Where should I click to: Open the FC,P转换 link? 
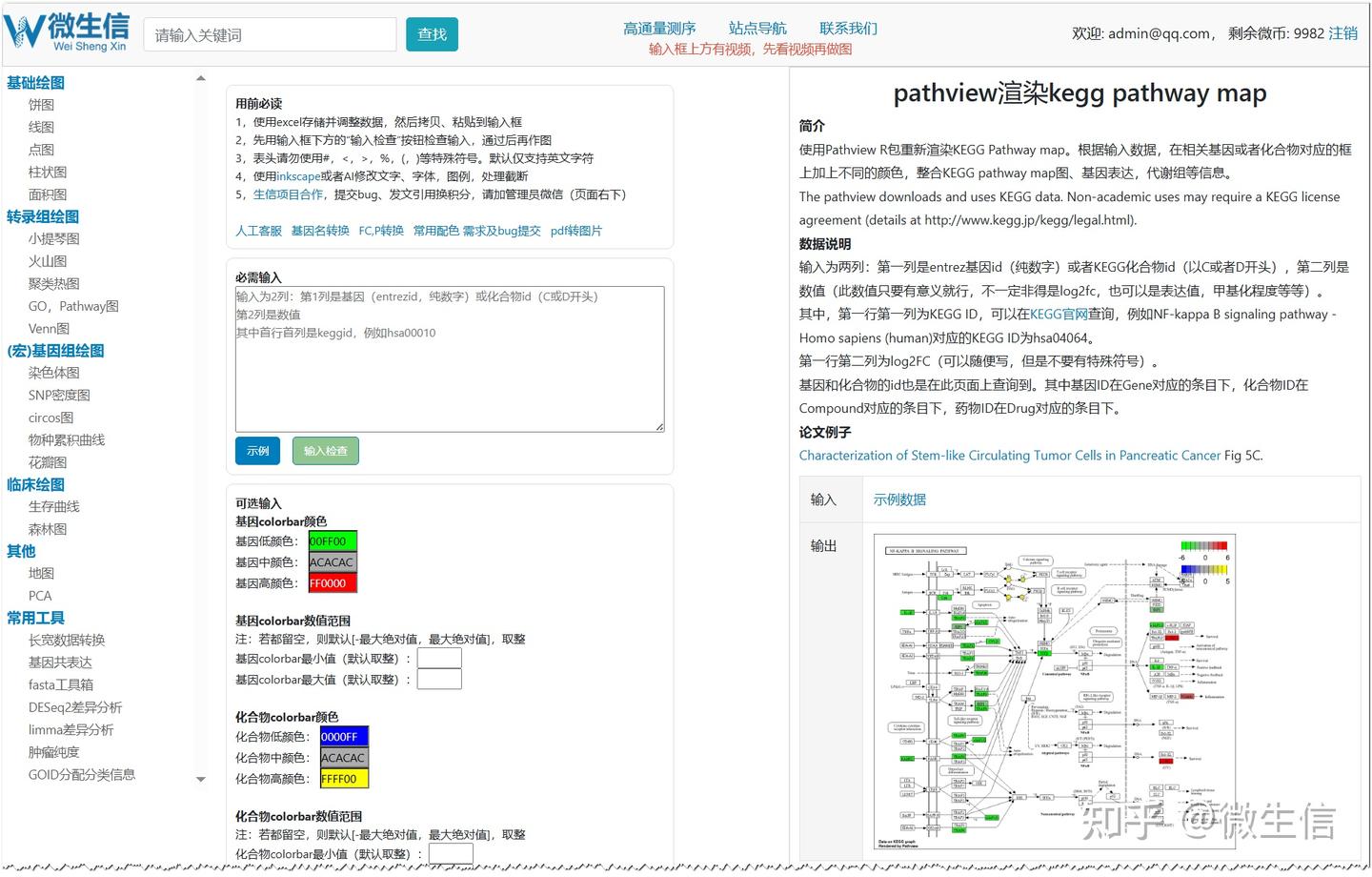pyautogui.click(x=381, y=231)
